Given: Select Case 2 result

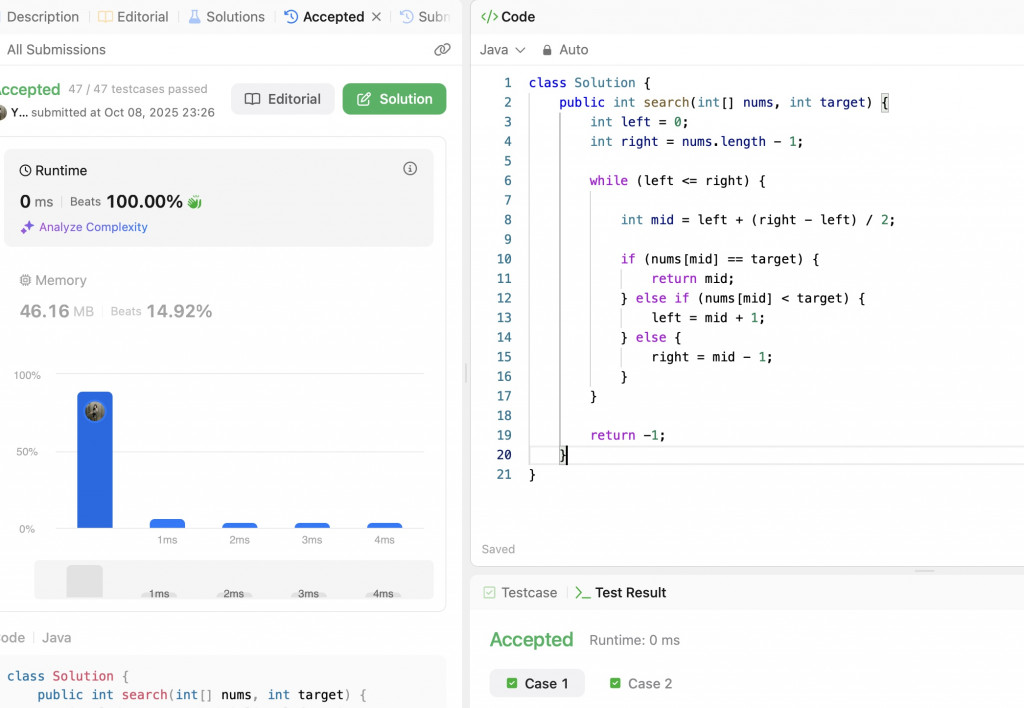Looking at the screenshot, I should click(641, 683).
